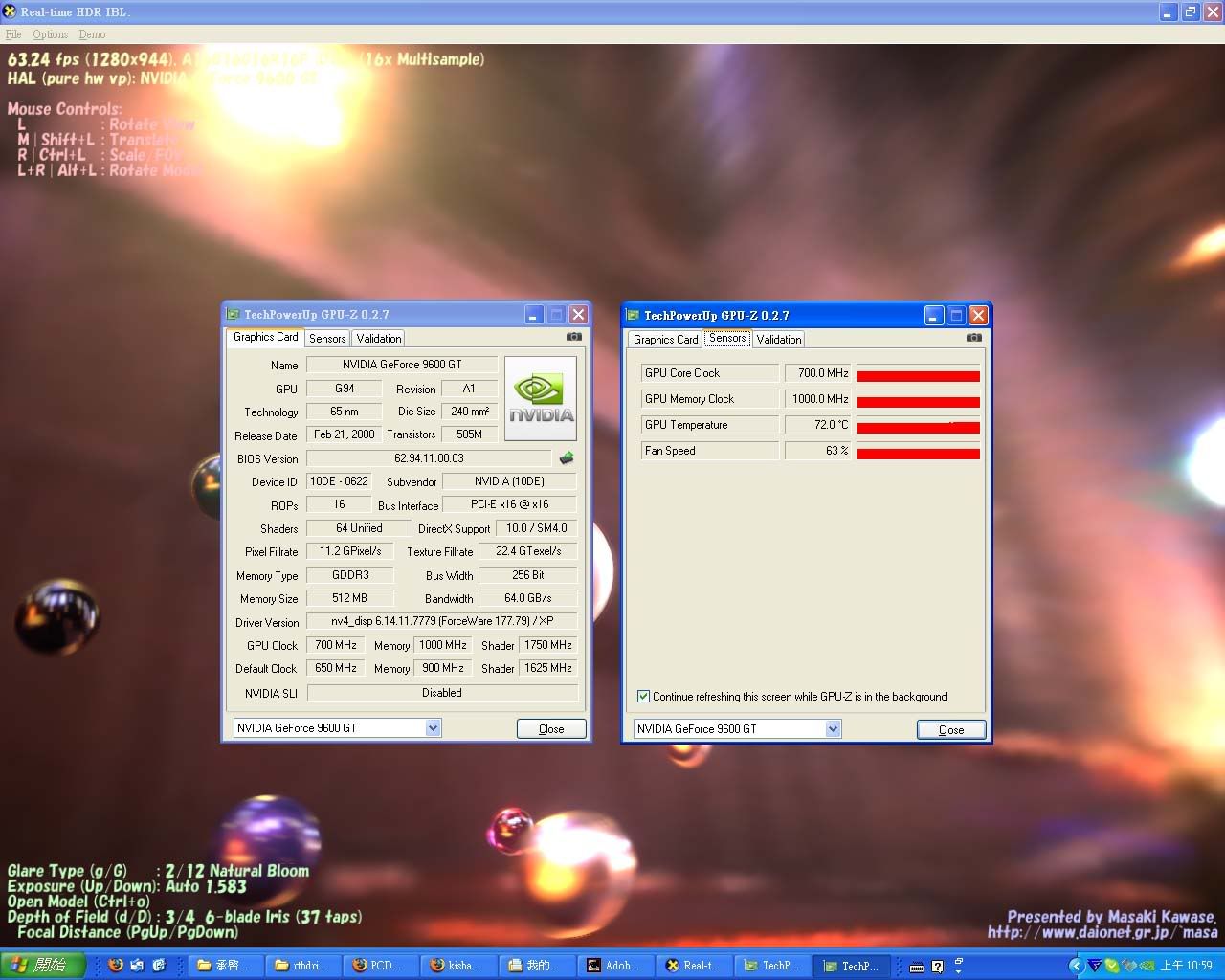Image resolution: width=1225 pixels, height=980 pixels.
Task: Click the G94 GPU value field
Action: click(x=345, y=389)
